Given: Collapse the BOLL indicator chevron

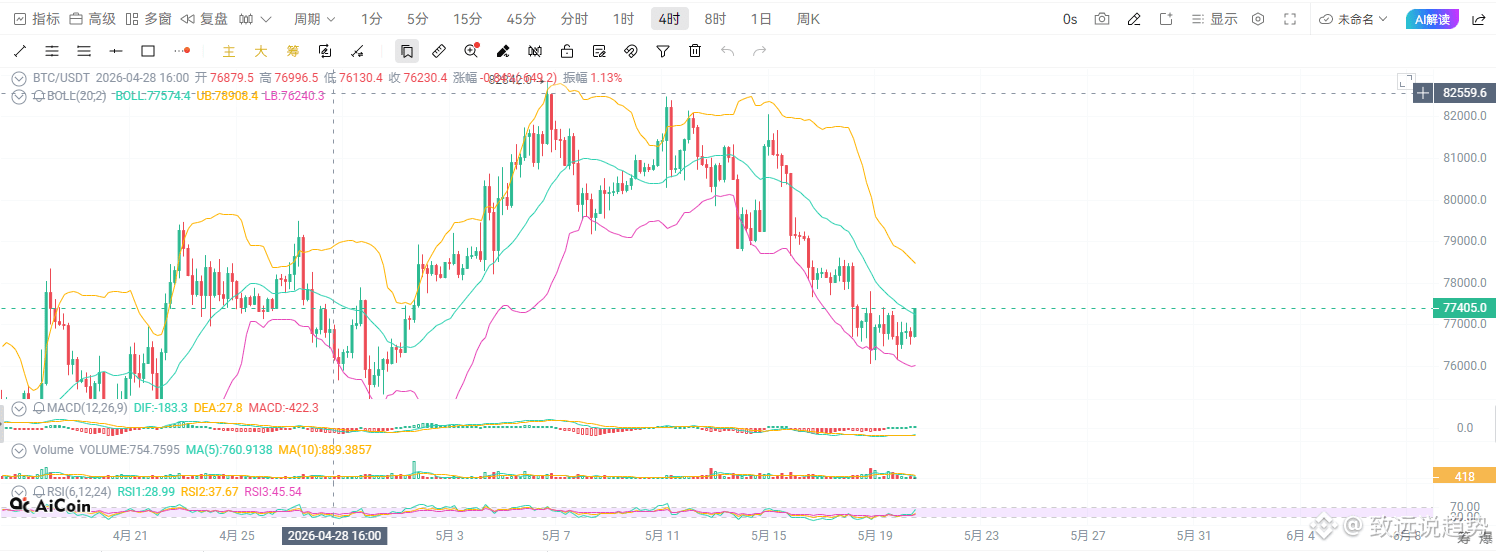Looking at the screenshot, I should [18, 95].
